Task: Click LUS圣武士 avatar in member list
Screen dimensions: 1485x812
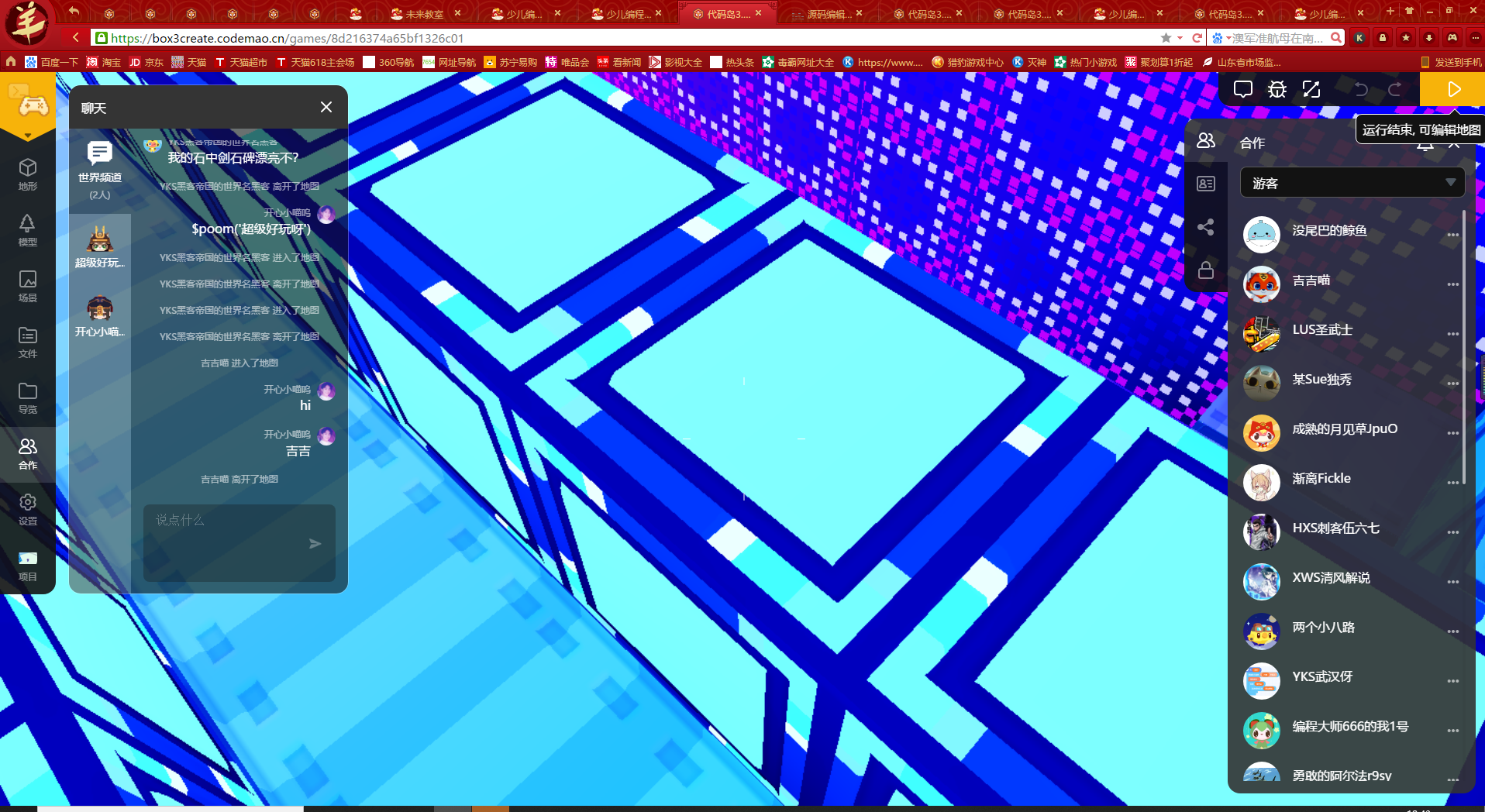Action: [1261, 333]
